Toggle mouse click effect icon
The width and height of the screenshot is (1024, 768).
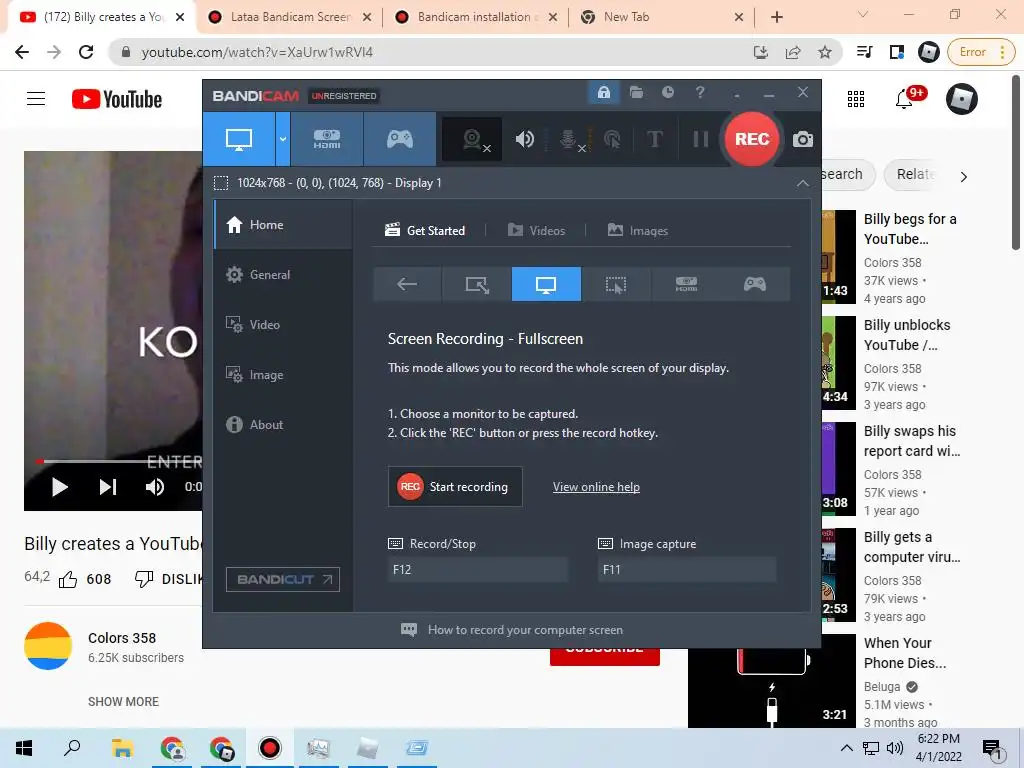(x=612, y=139)
